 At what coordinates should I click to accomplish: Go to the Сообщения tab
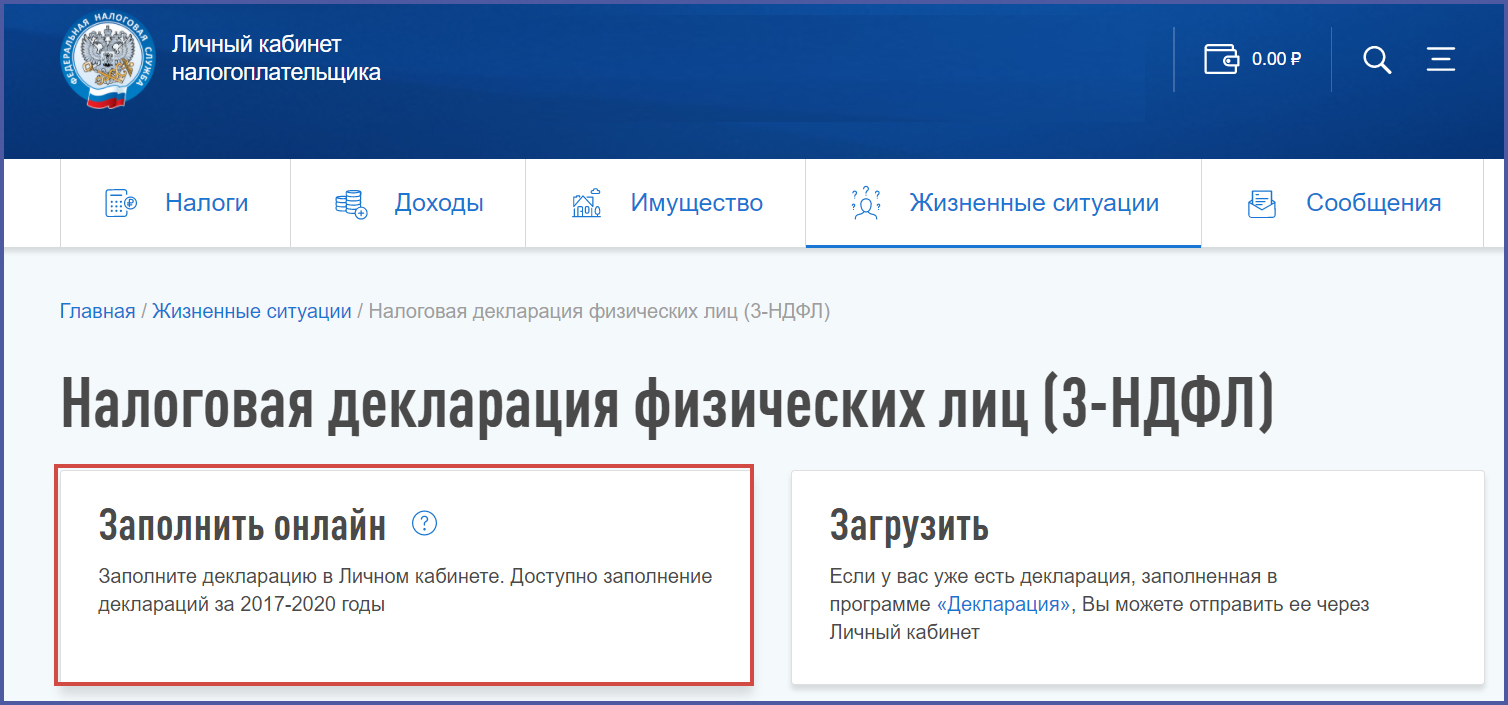[x=1342, y=203]
